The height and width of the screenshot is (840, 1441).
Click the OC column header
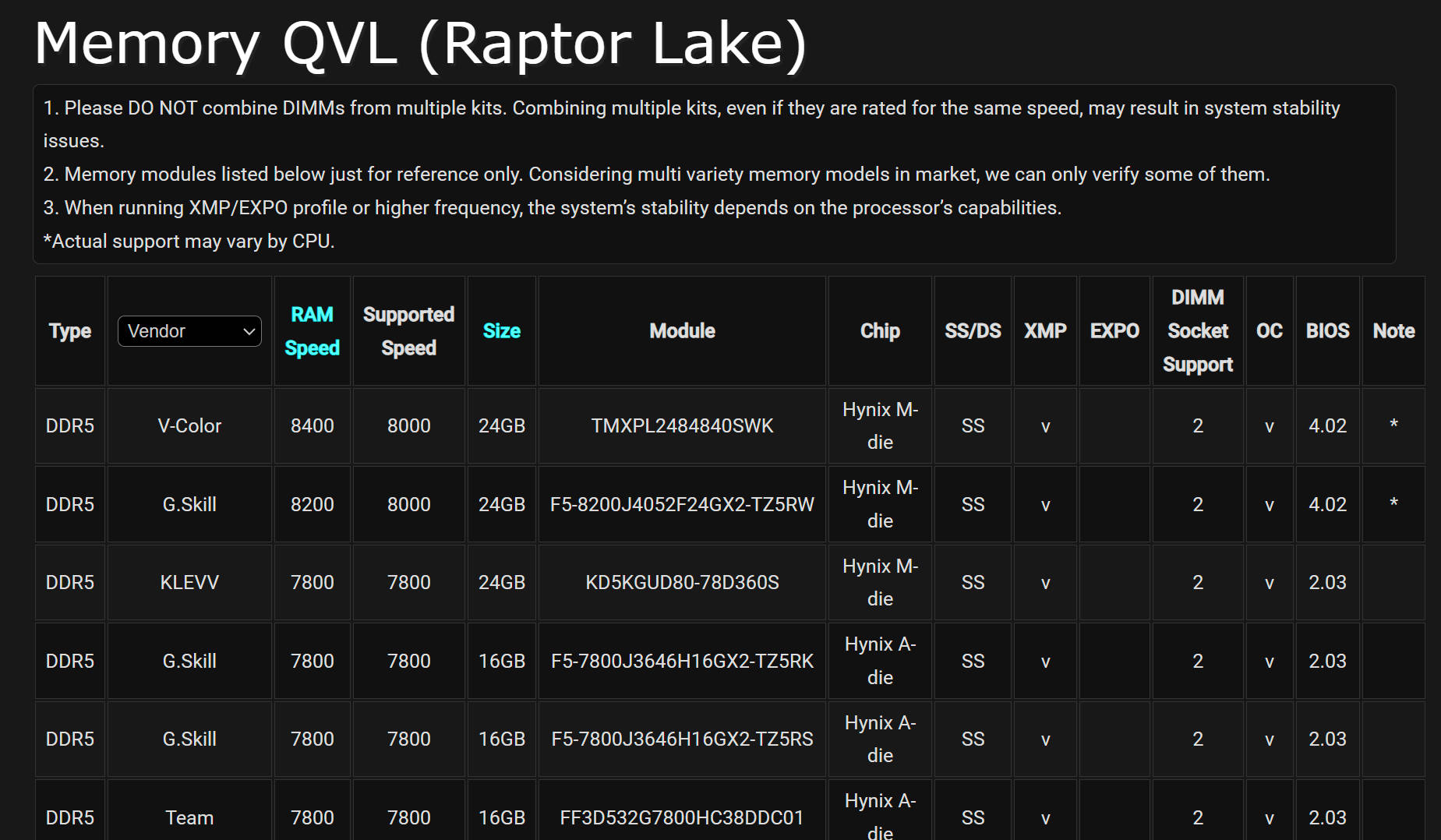(1270, 331)
